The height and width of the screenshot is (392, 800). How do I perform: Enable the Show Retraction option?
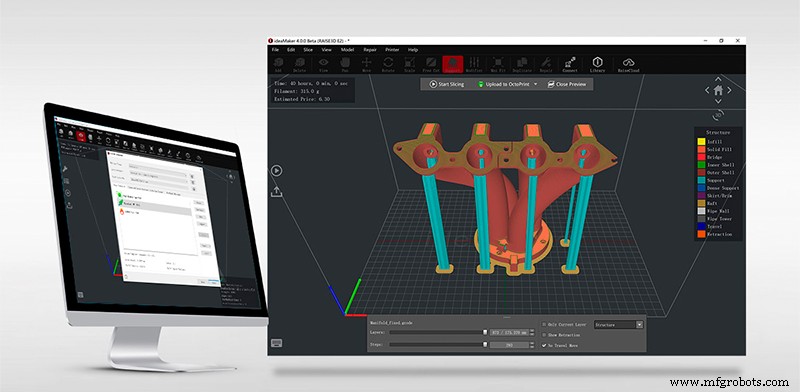544,335
